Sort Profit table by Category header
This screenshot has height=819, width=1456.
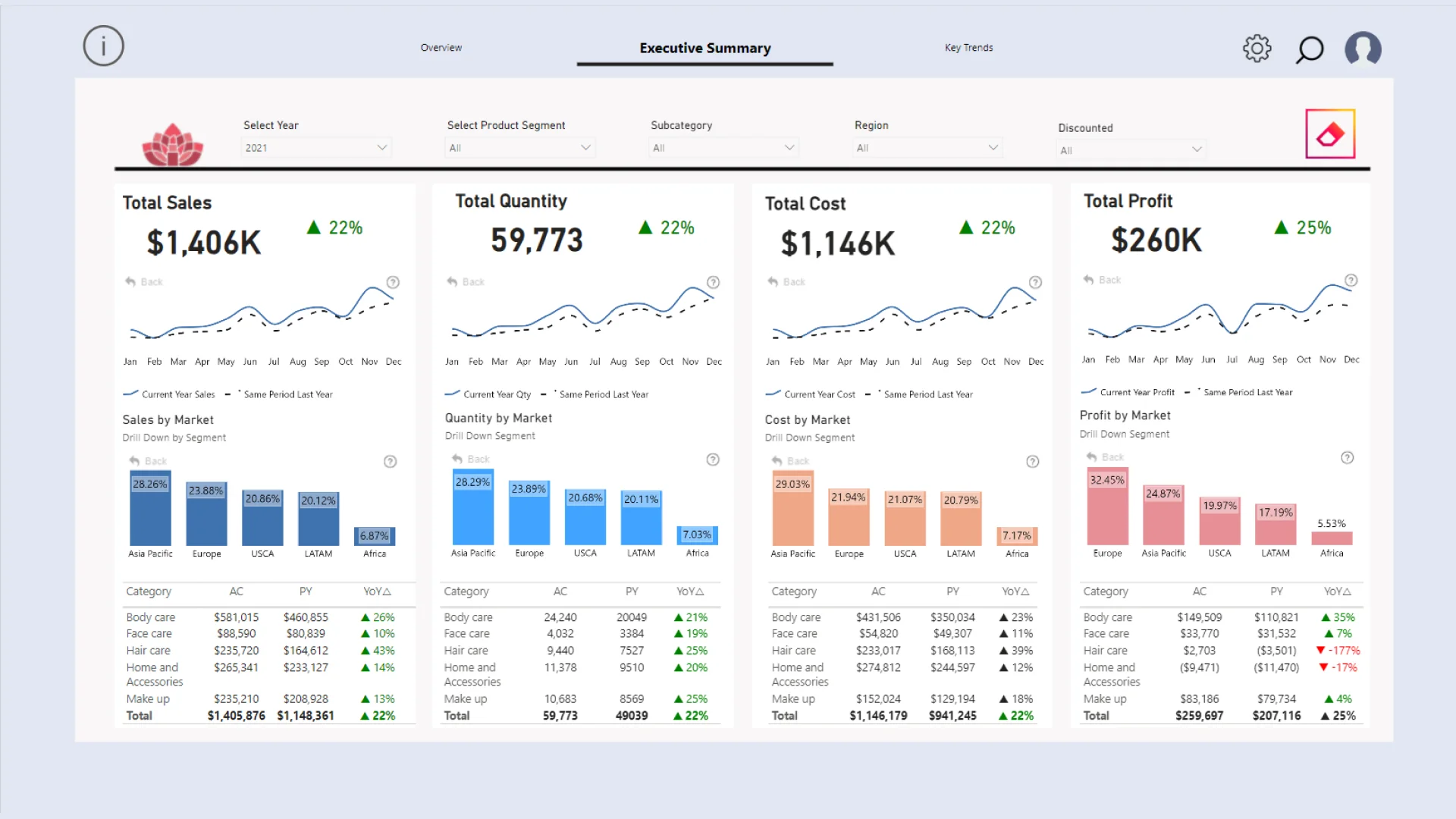[1105, 591]
